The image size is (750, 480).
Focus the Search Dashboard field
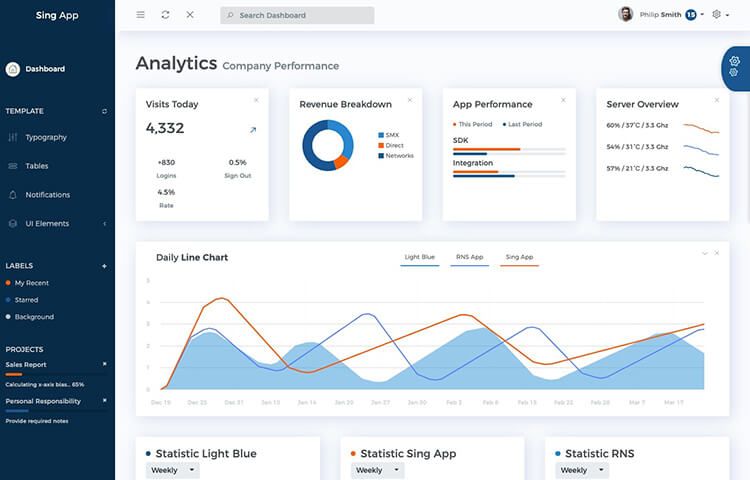coord(297,15)
